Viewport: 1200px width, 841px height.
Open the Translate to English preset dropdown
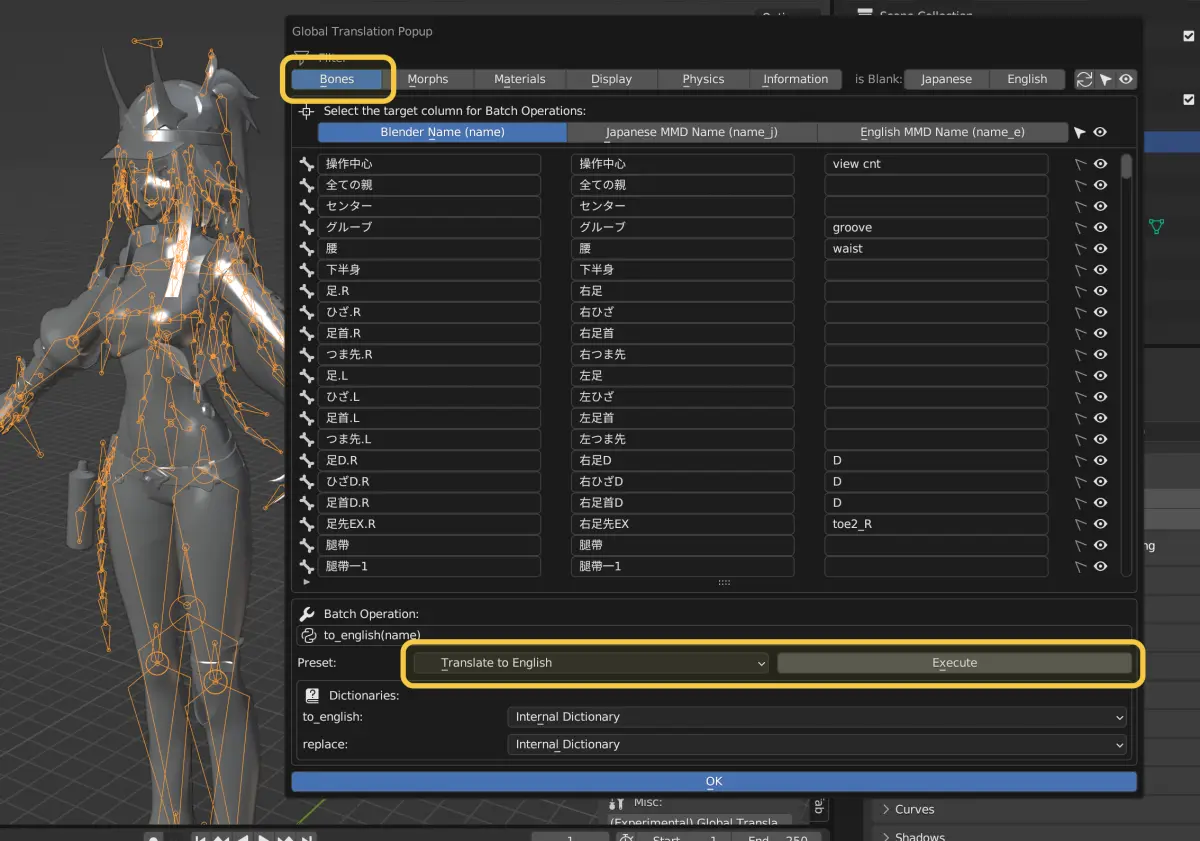pyautogui.click(x=591, y=663)
